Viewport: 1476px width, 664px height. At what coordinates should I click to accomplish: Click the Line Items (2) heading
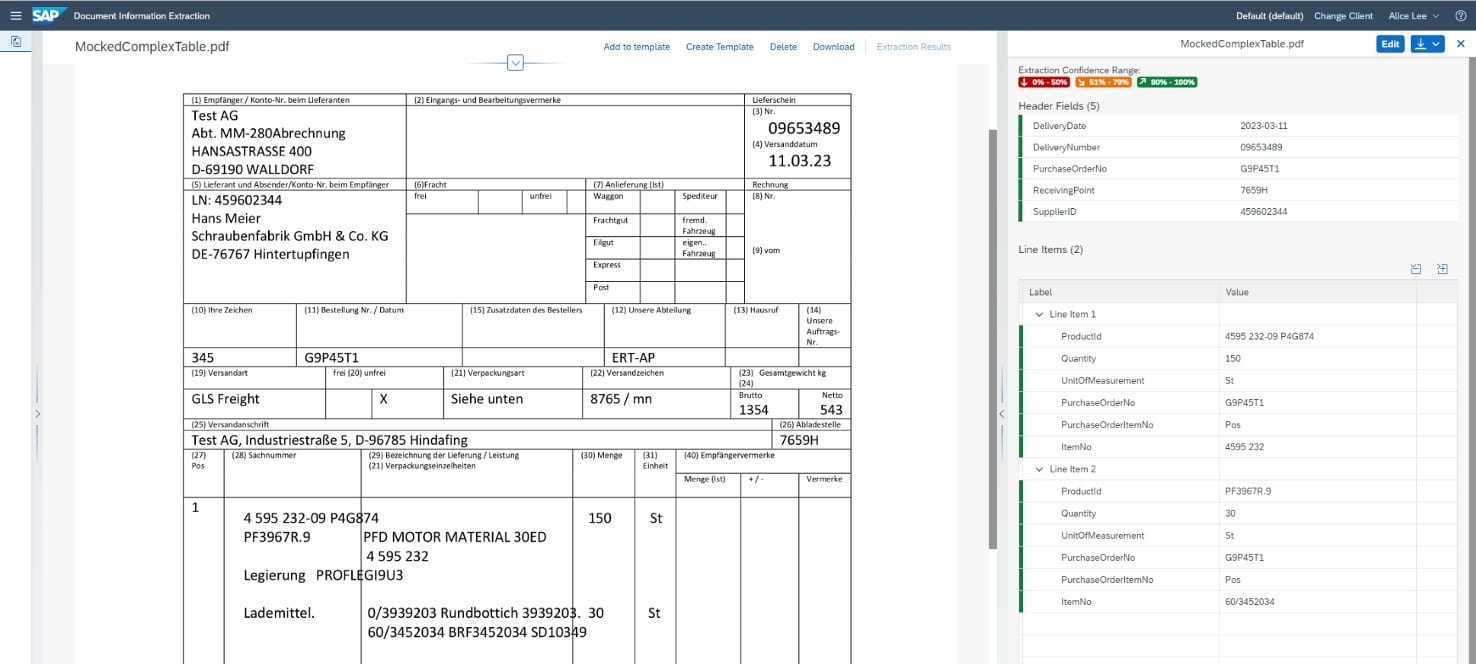tap(1050, 249)
